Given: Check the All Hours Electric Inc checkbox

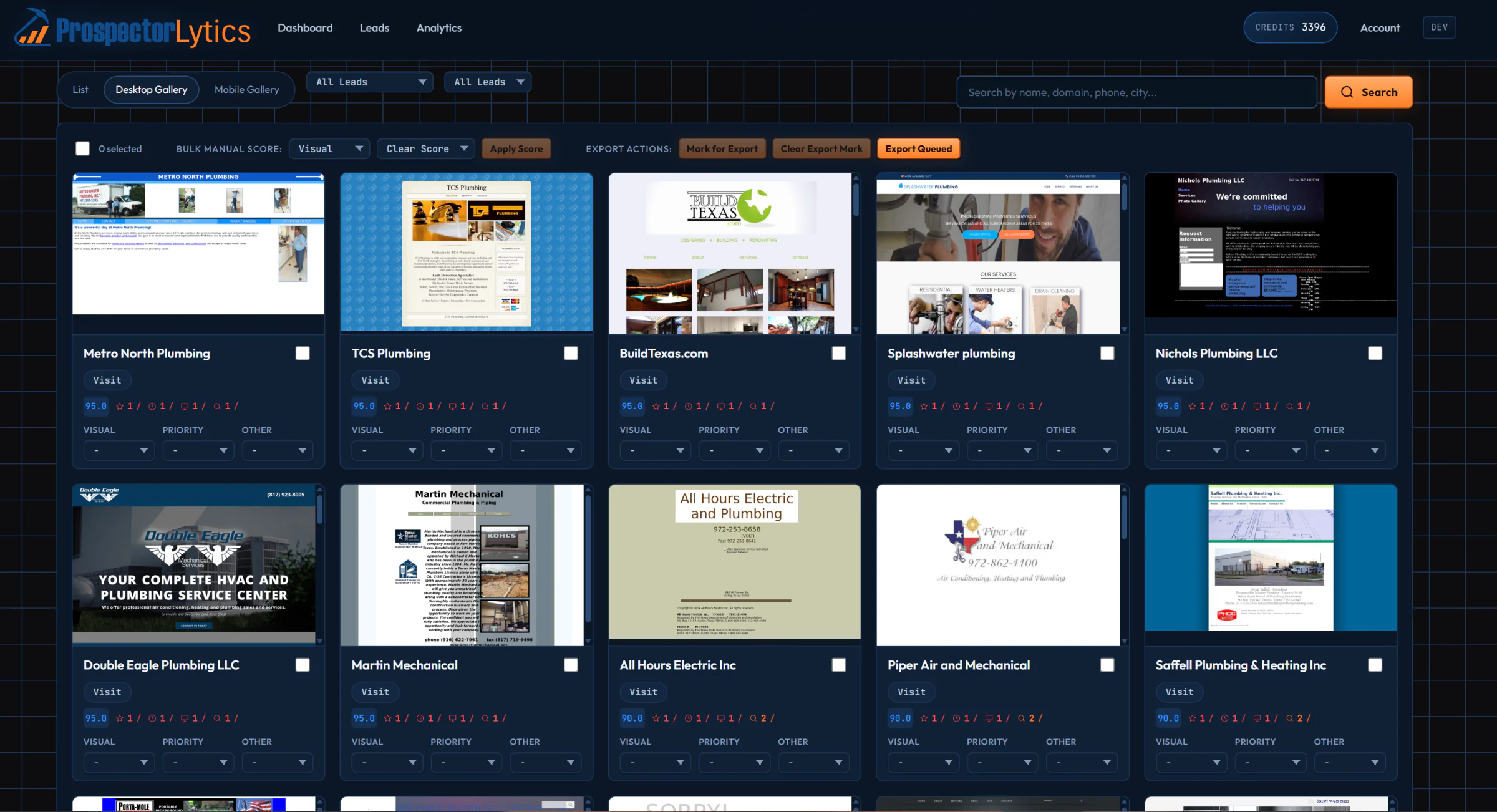Looking at the screenshot, I should coord(839,665).
